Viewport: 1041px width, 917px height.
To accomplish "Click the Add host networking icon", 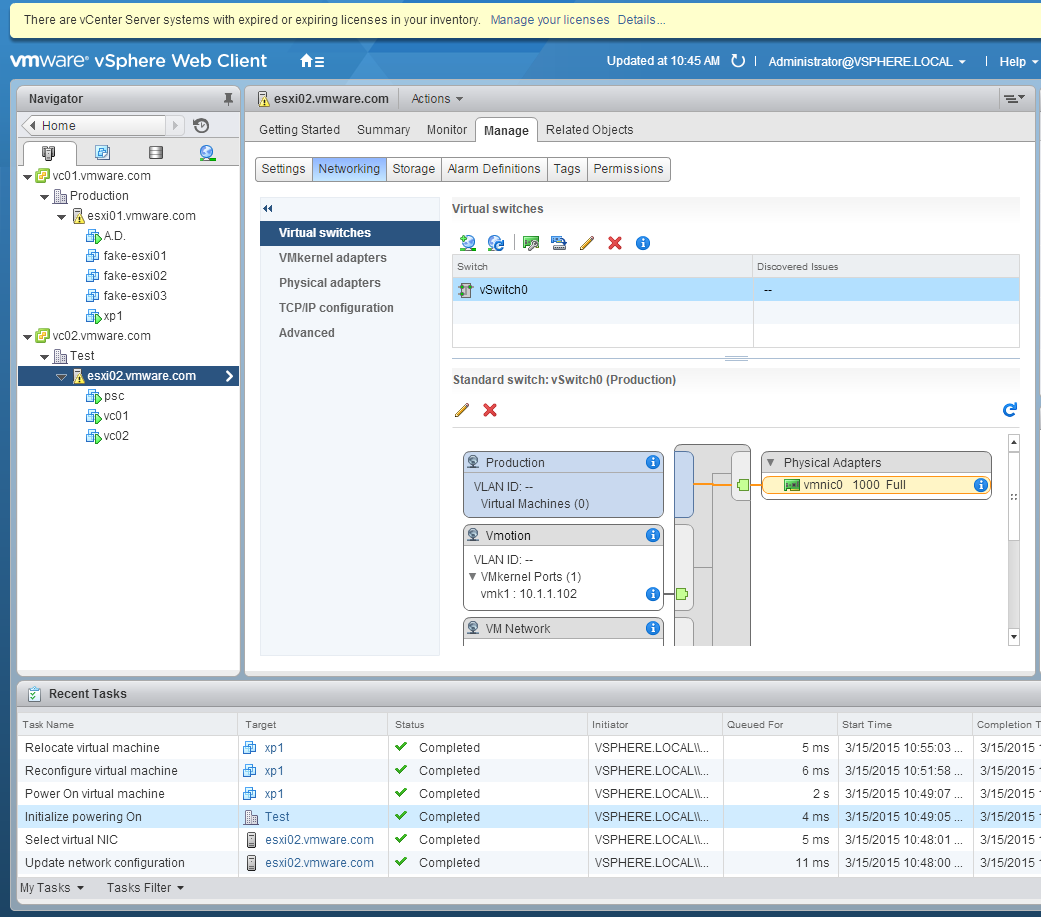I will pos(467,243).
